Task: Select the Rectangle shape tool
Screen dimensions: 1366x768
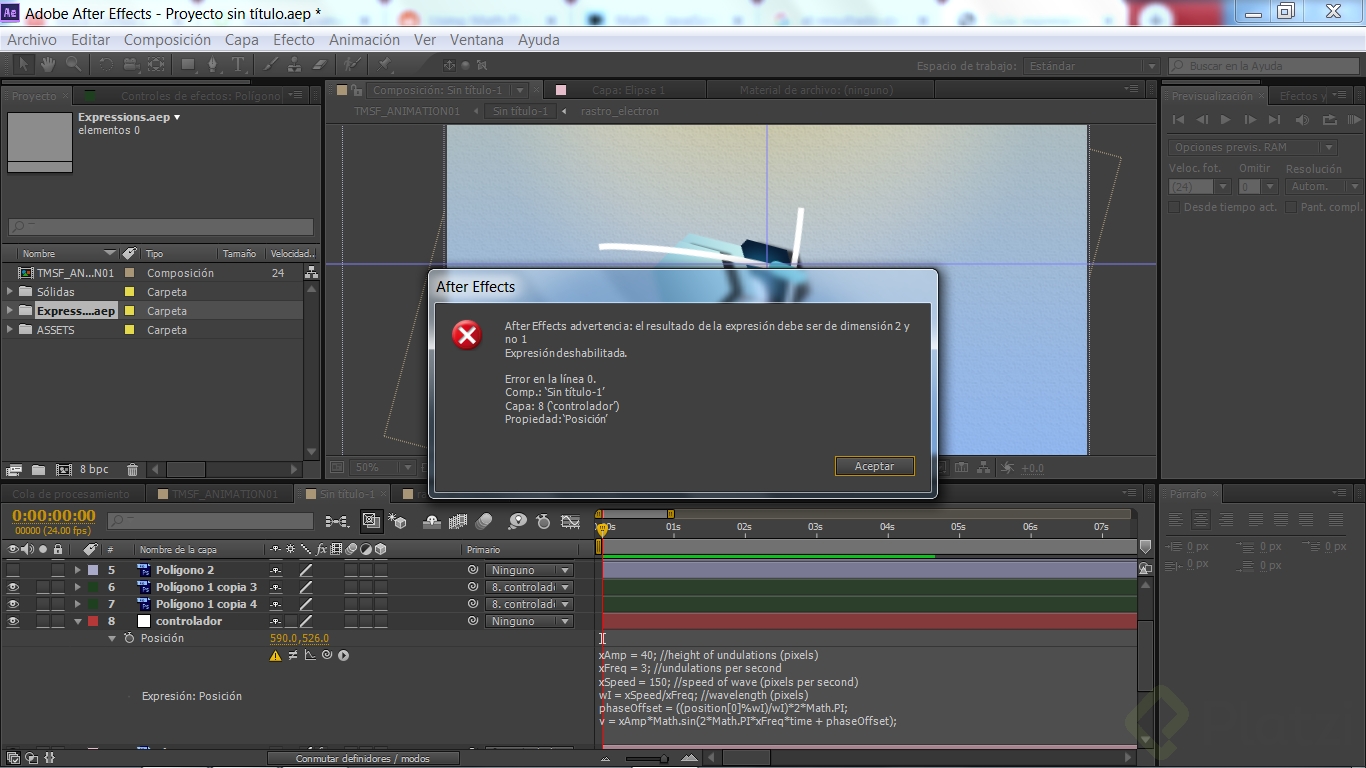Action: pos(188,64)
